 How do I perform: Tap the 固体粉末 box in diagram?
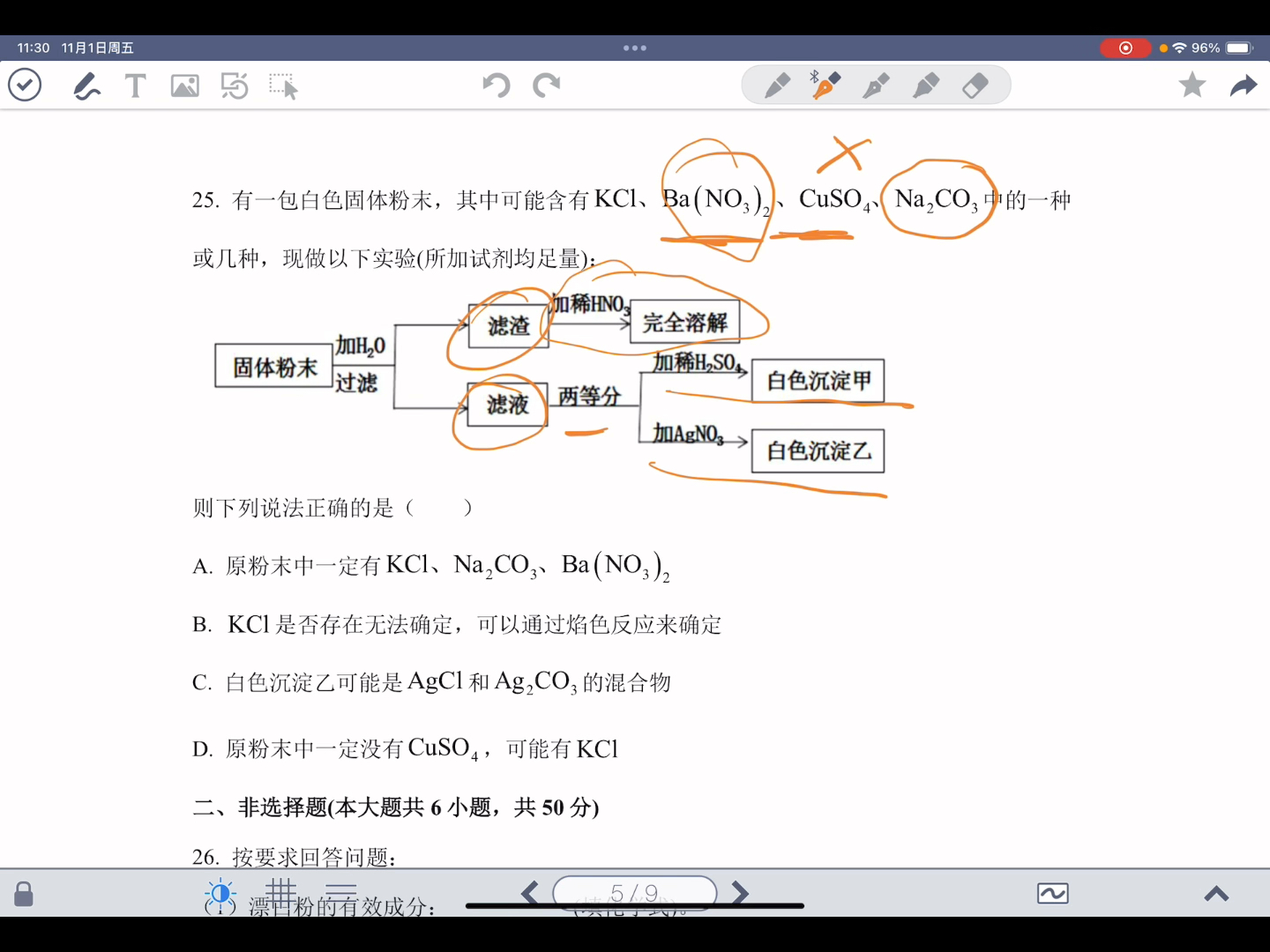pos(274,367)
